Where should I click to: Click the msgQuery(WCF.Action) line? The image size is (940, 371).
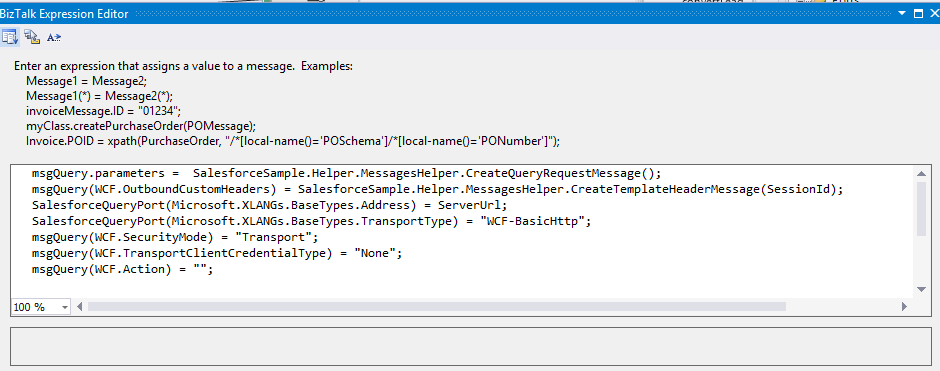[x=122, y=270]
